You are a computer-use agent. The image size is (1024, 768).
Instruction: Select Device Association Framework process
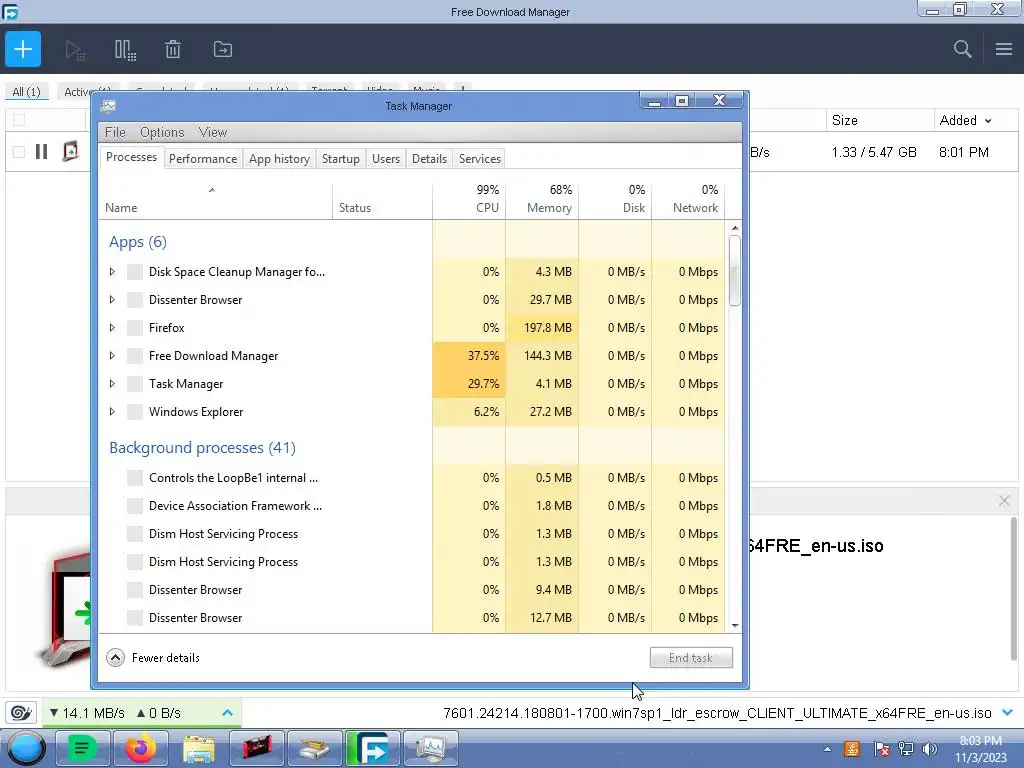414,506
